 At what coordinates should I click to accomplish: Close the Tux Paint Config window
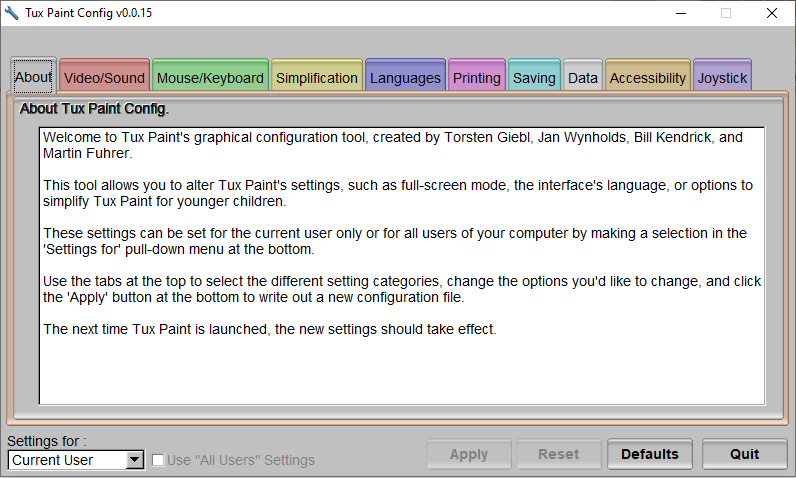point(772,13)
